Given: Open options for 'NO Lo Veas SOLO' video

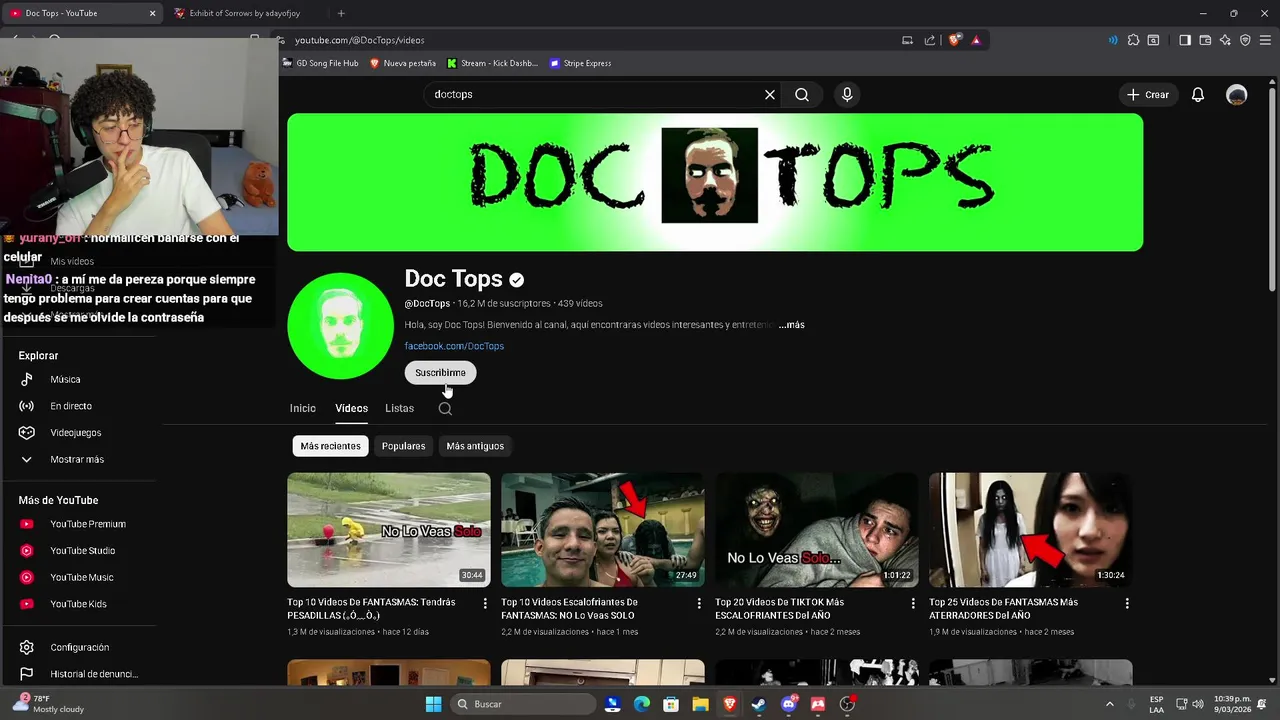Looking at the screenshot, I should pos(699,603).
